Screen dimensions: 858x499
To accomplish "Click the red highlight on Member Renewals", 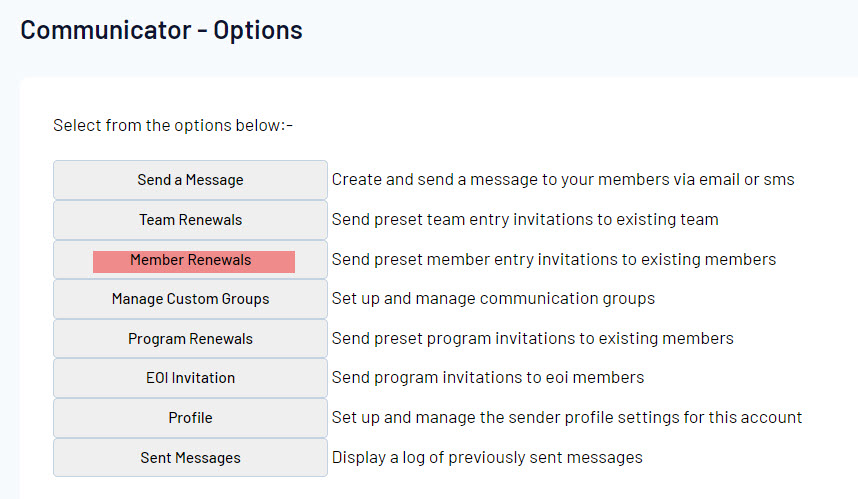I will [193, 261].
